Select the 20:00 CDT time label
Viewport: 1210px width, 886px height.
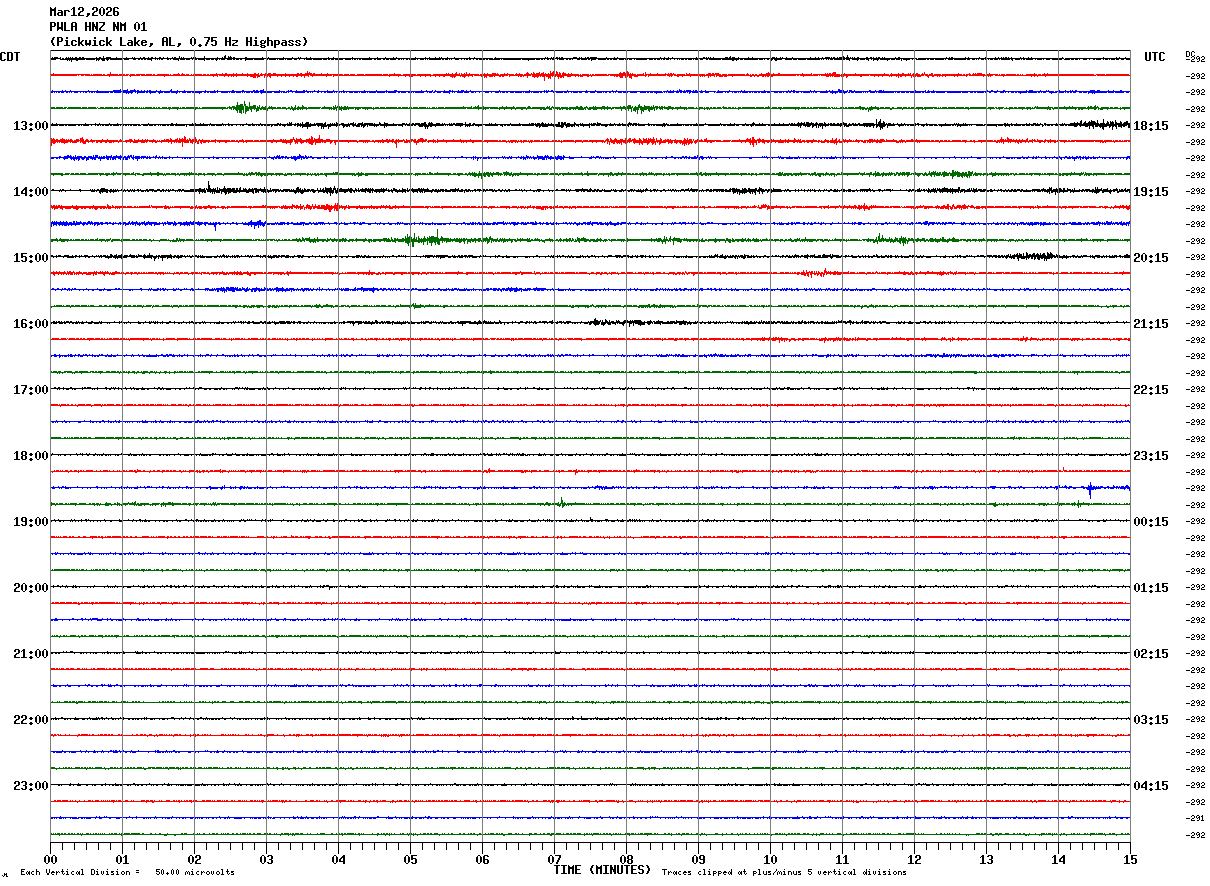pyautogui.click(x=30, y=588)
